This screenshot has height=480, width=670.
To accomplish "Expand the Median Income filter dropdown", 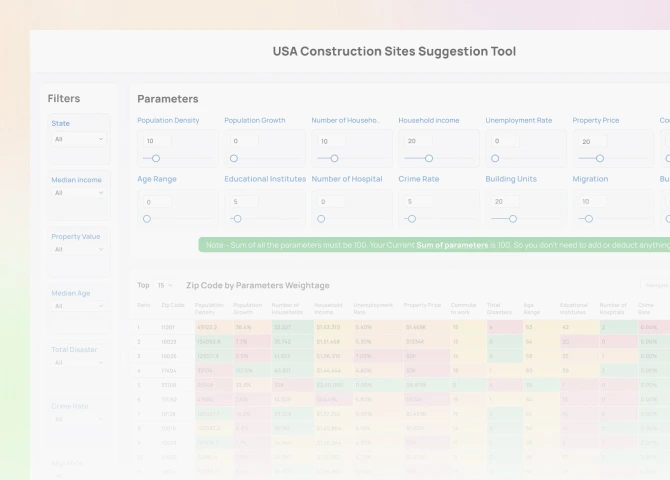I will (x=79, y=193).
